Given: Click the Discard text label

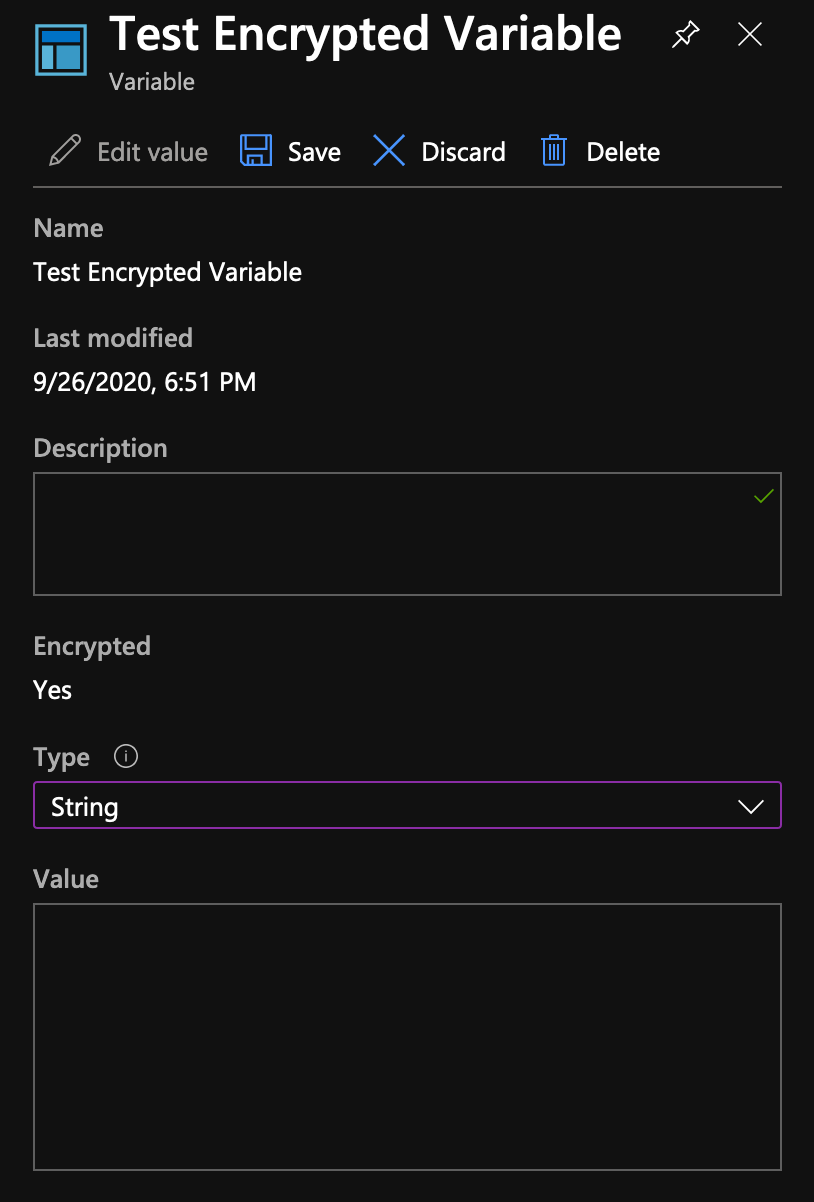Looking at the screenshot, I should click(463, 152).
